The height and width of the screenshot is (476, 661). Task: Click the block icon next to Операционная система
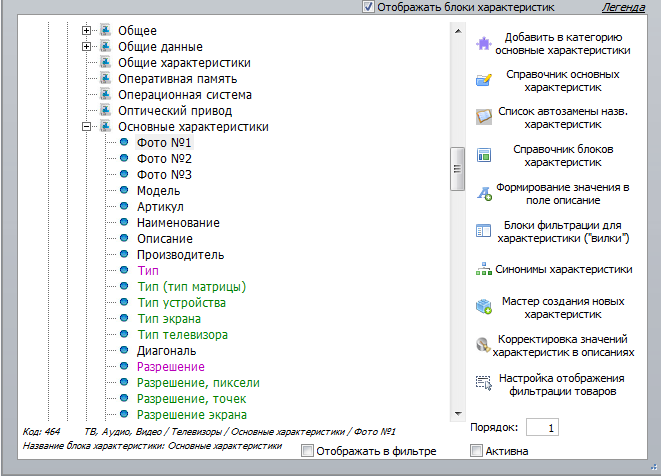click(x=105, y=94)
